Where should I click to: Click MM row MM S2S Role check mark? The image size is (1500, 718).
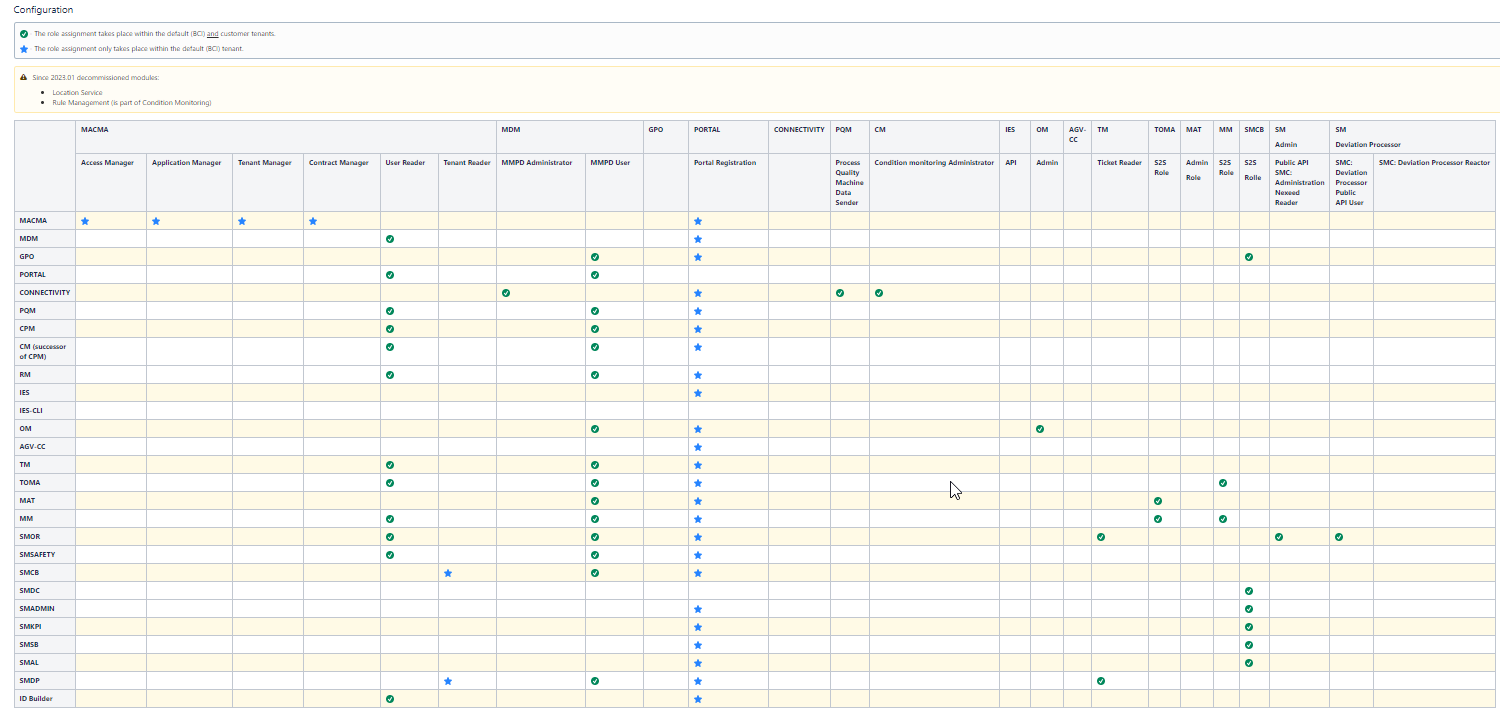1223,519
